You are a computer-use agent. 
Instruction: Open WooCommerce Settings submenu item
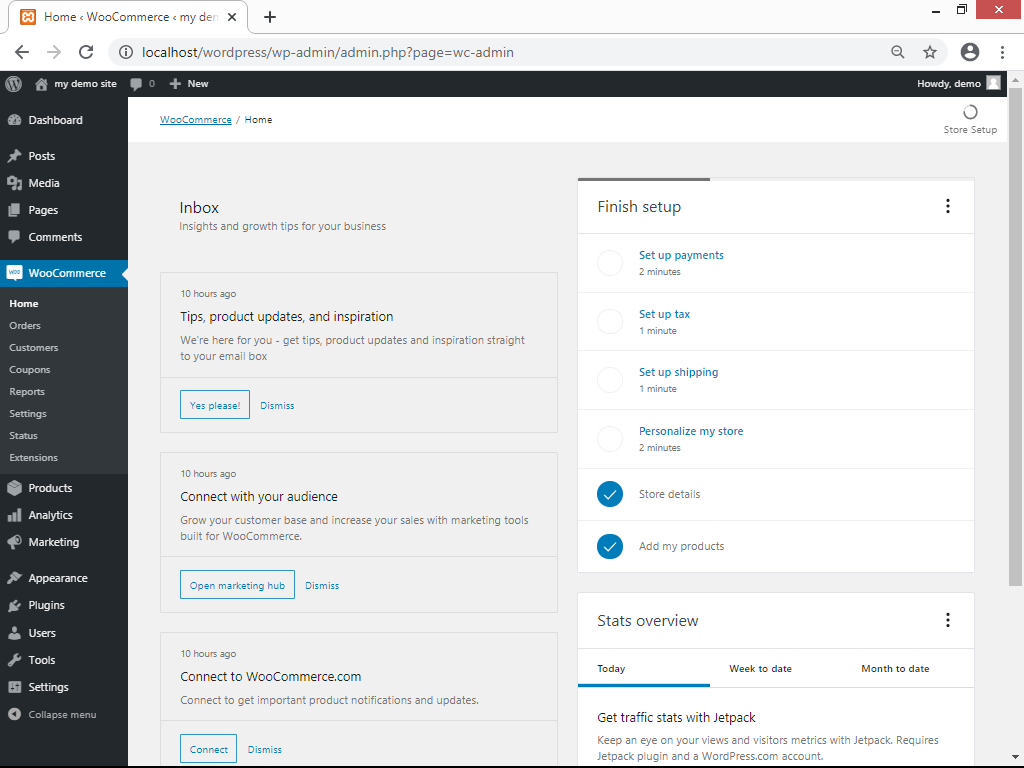pyautogui.click(x=28, y=413)
